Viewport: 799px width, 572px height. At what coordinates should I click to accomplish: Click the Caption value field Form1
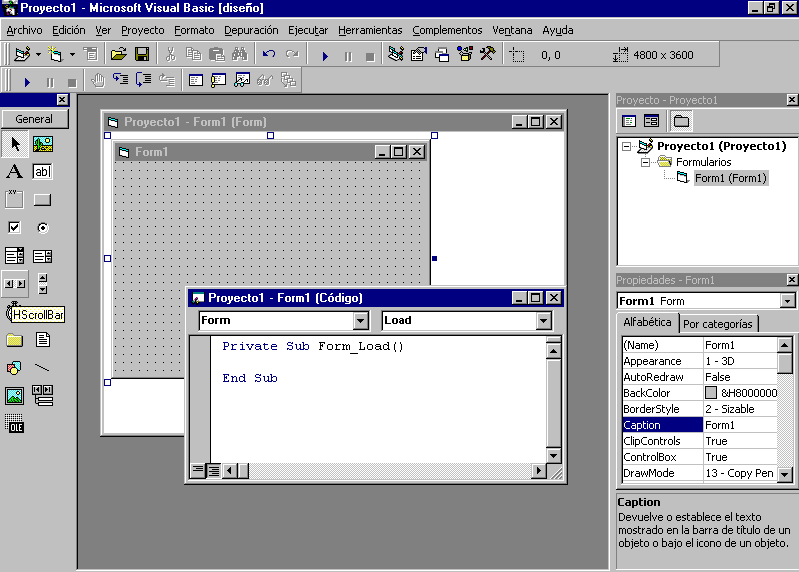click(740, 425)
